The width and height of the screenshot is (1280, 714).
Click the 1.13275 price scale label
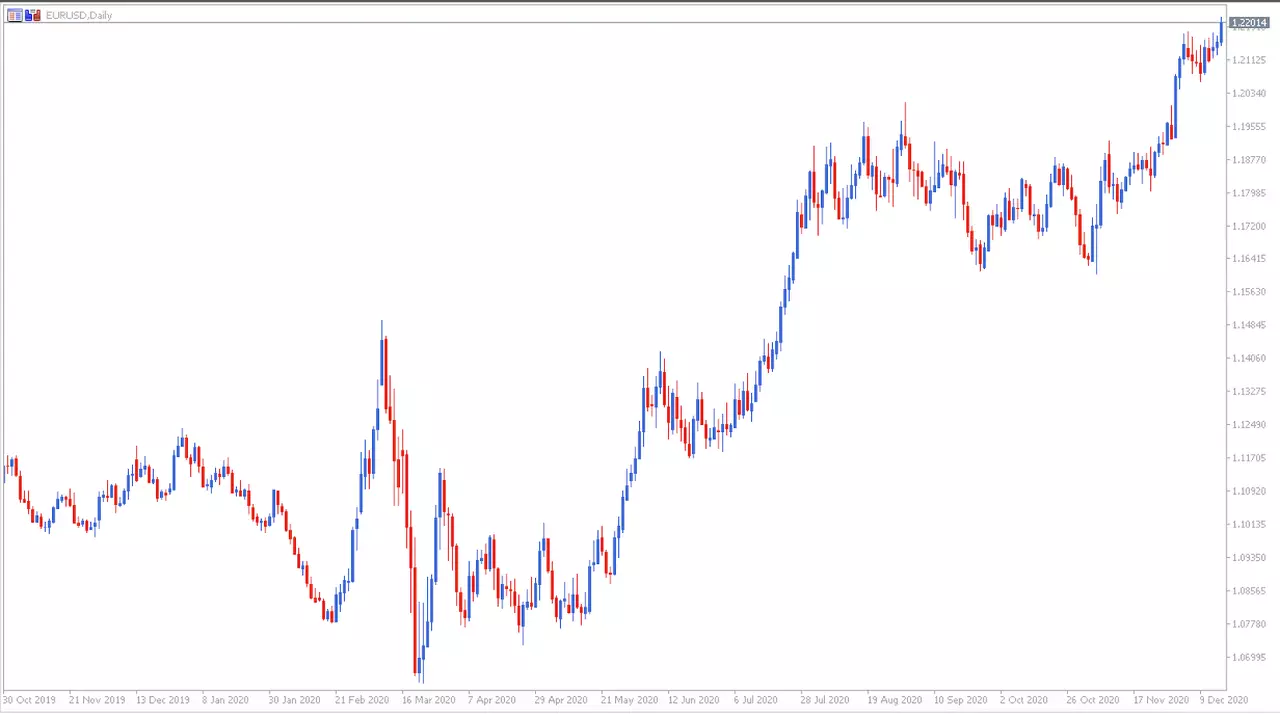(1251, 391)
